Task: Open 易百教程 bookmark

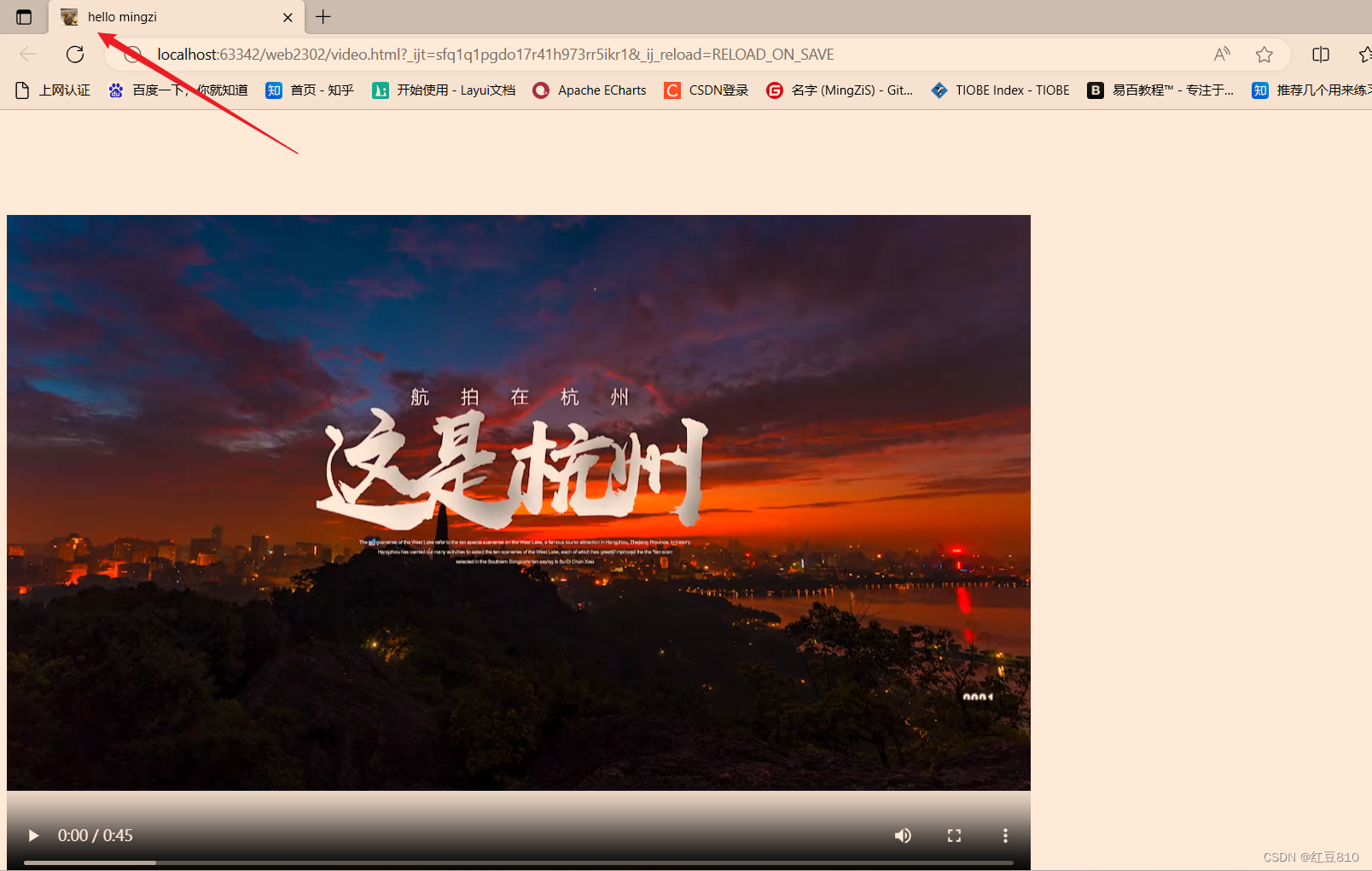Action: (x=1160, y=90)
